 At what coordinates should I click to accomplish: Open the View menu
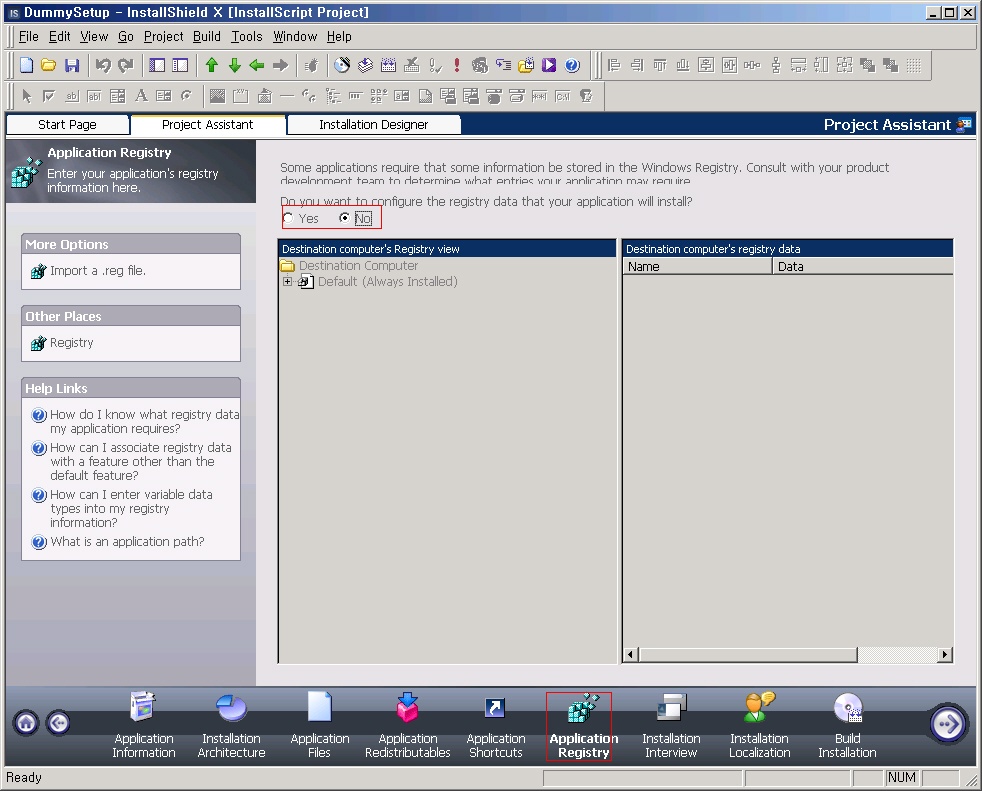94,36
